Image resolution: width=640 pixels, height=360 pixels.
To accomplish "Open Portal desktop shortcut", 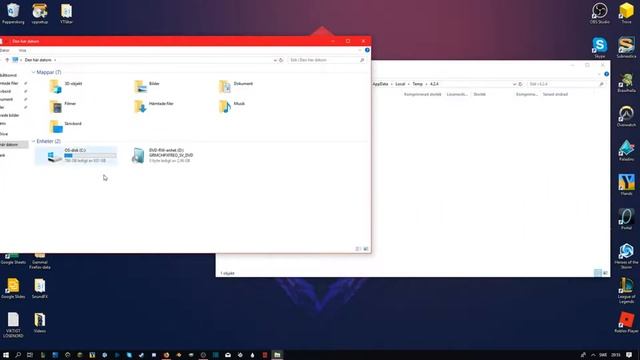I will pos(626,219).
